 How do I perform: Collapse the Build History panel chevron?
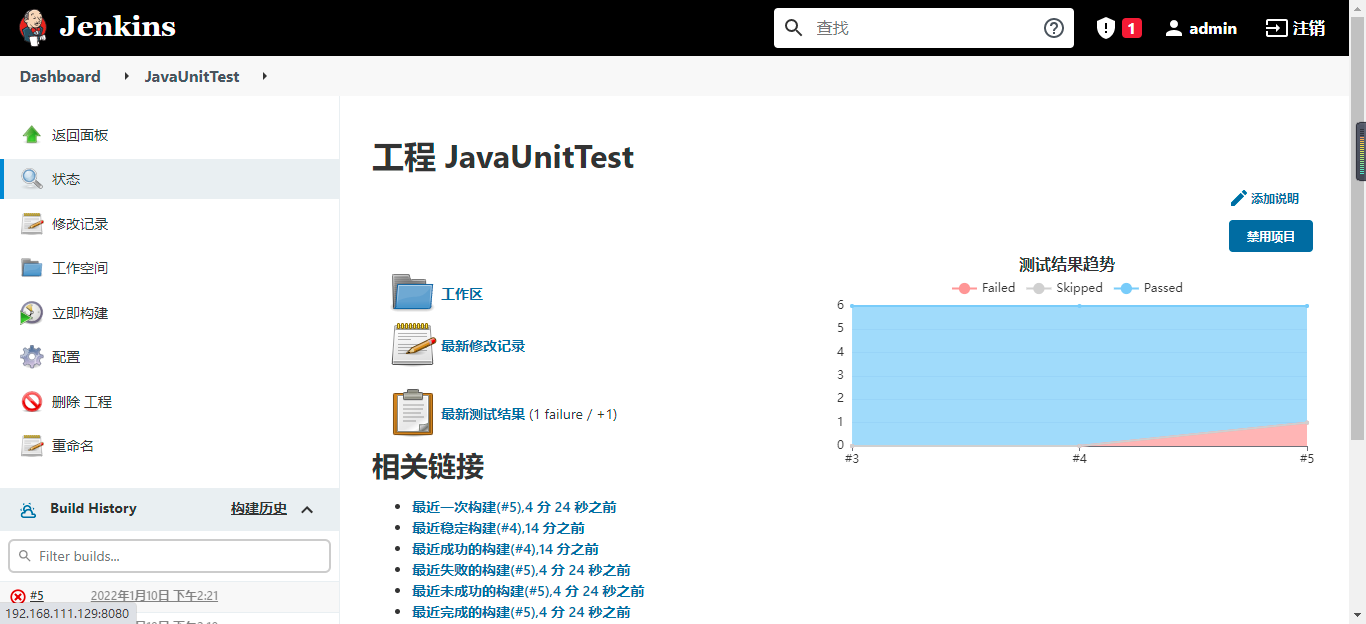[x=307, y=509]
